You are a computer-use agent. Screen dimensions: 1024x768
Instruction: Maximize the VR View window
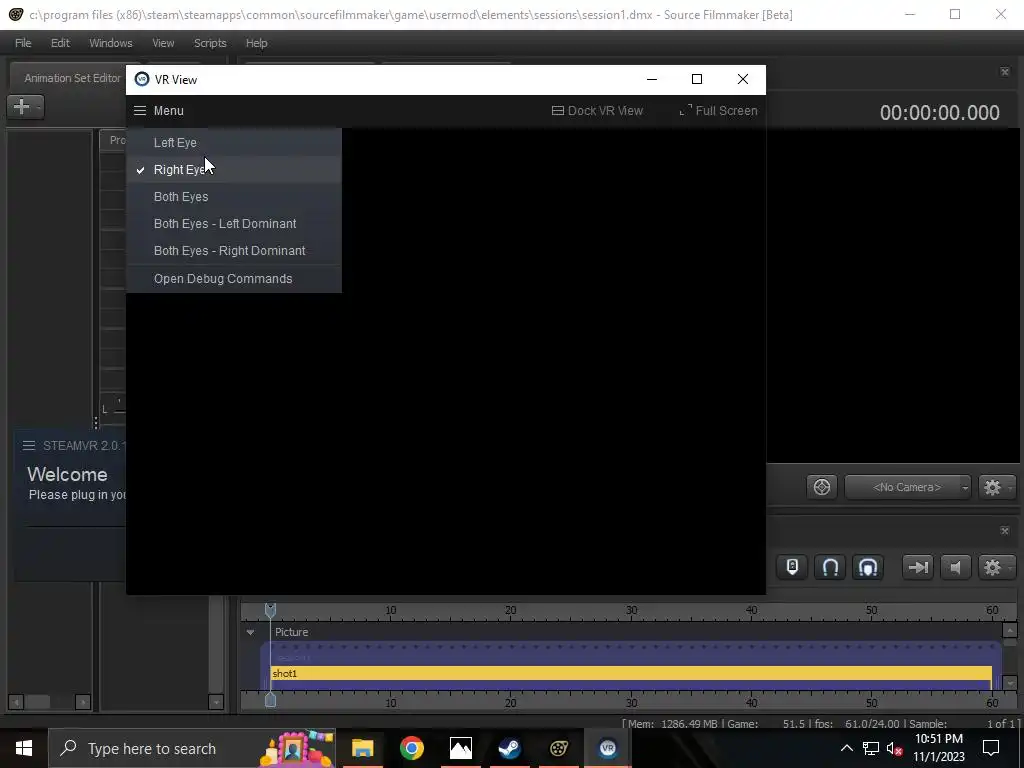click(x=697, y=79)
